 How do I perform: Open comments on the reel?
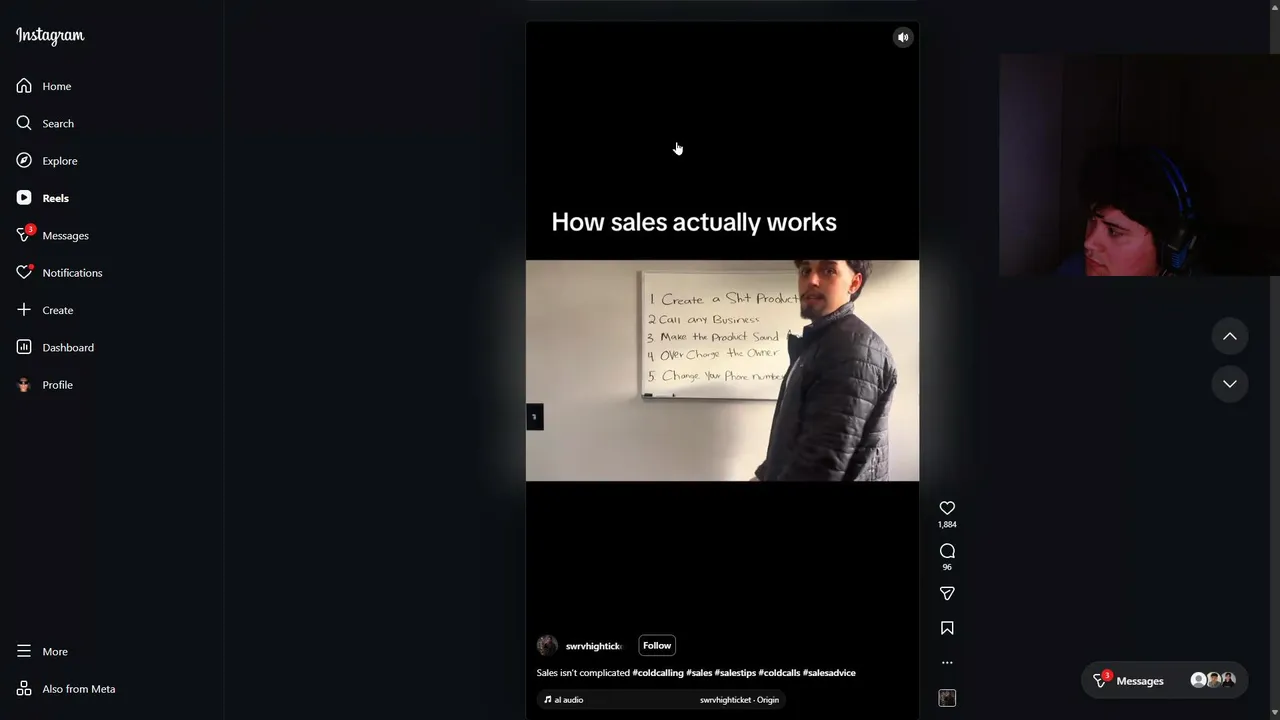coord(947,551)
